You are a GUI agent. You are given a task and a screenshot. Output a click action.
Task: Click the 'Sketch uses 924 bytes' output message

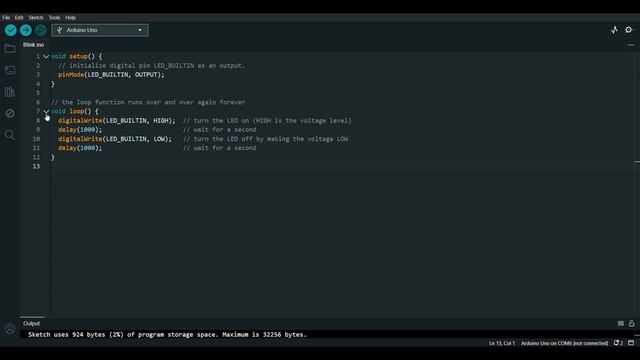point(167,334)
